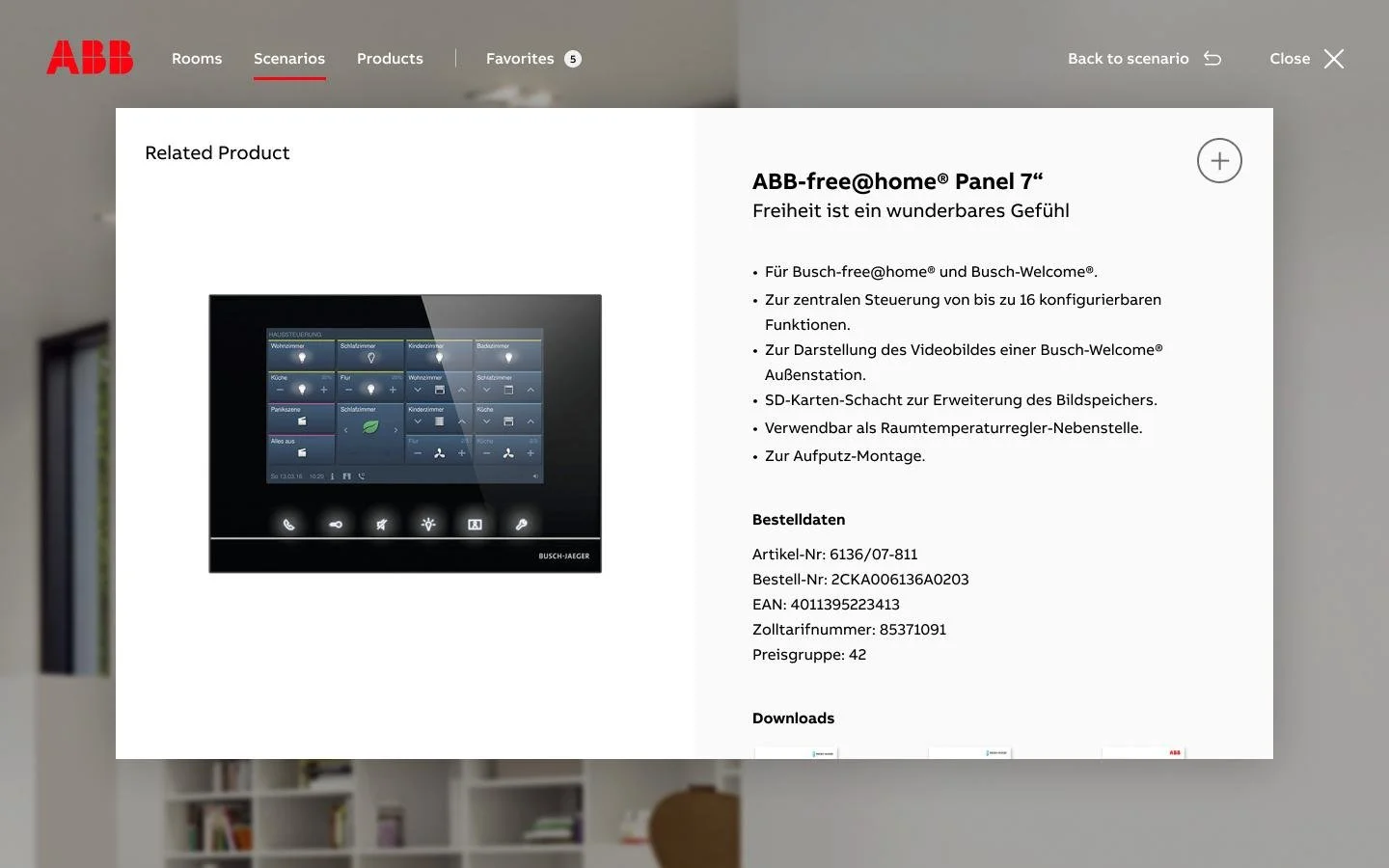Click the Close text label

click(1290, 59)
